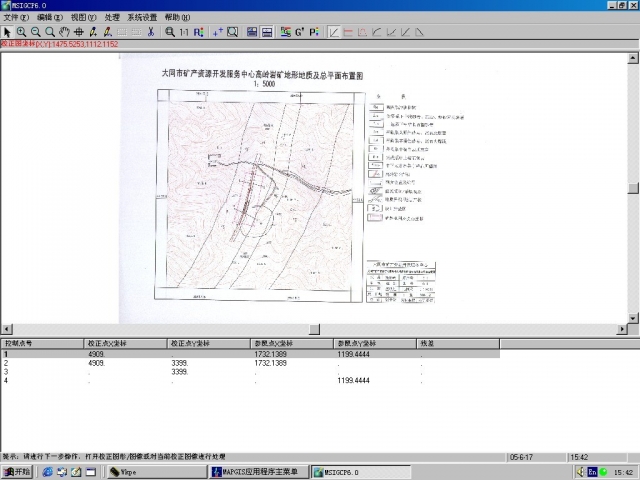This screenshot has width=640, height=480.
Task: Open the 编辑(E) menu
Action: (x=49, y=18)
